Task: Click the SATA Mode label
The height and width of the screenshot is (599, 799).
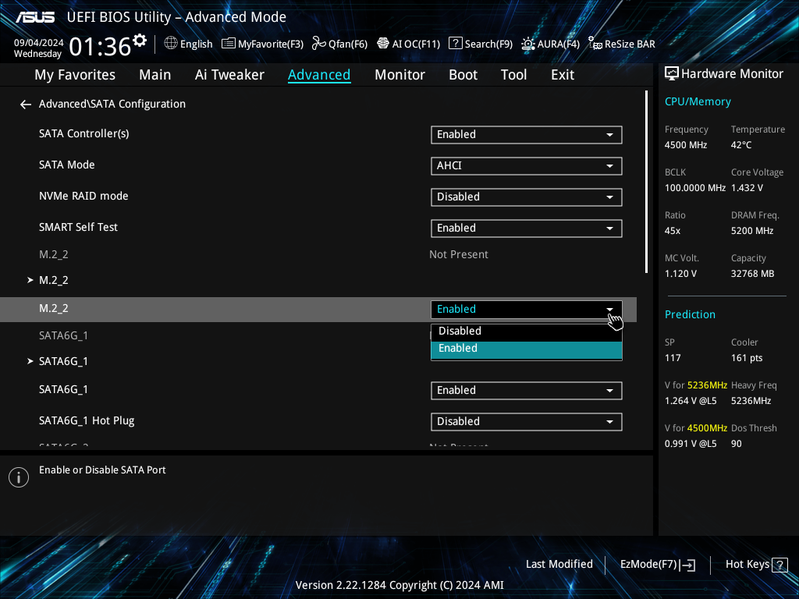Action: 67,165
